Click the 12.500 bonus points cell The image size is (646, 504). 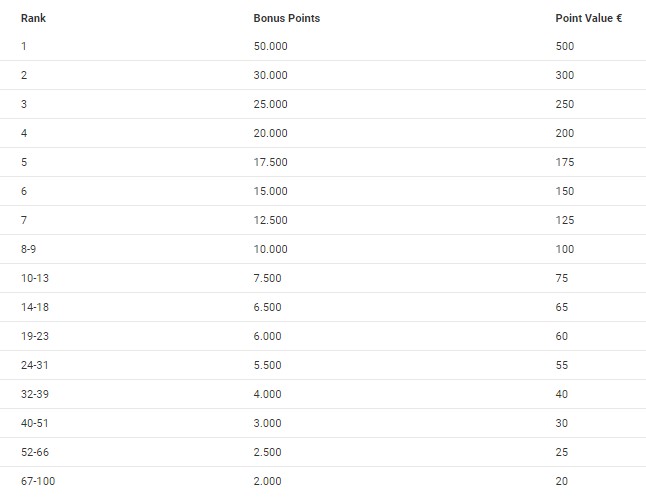(270, 220)
